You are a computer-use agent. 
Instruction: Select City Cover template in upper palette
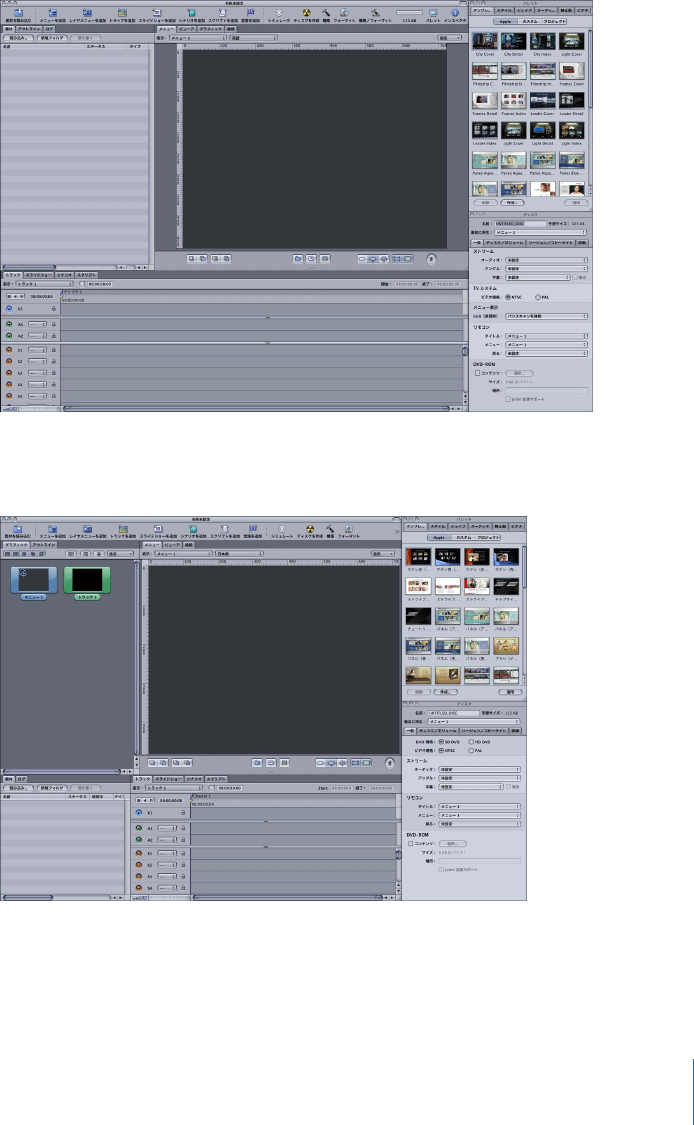click(484, 42)
